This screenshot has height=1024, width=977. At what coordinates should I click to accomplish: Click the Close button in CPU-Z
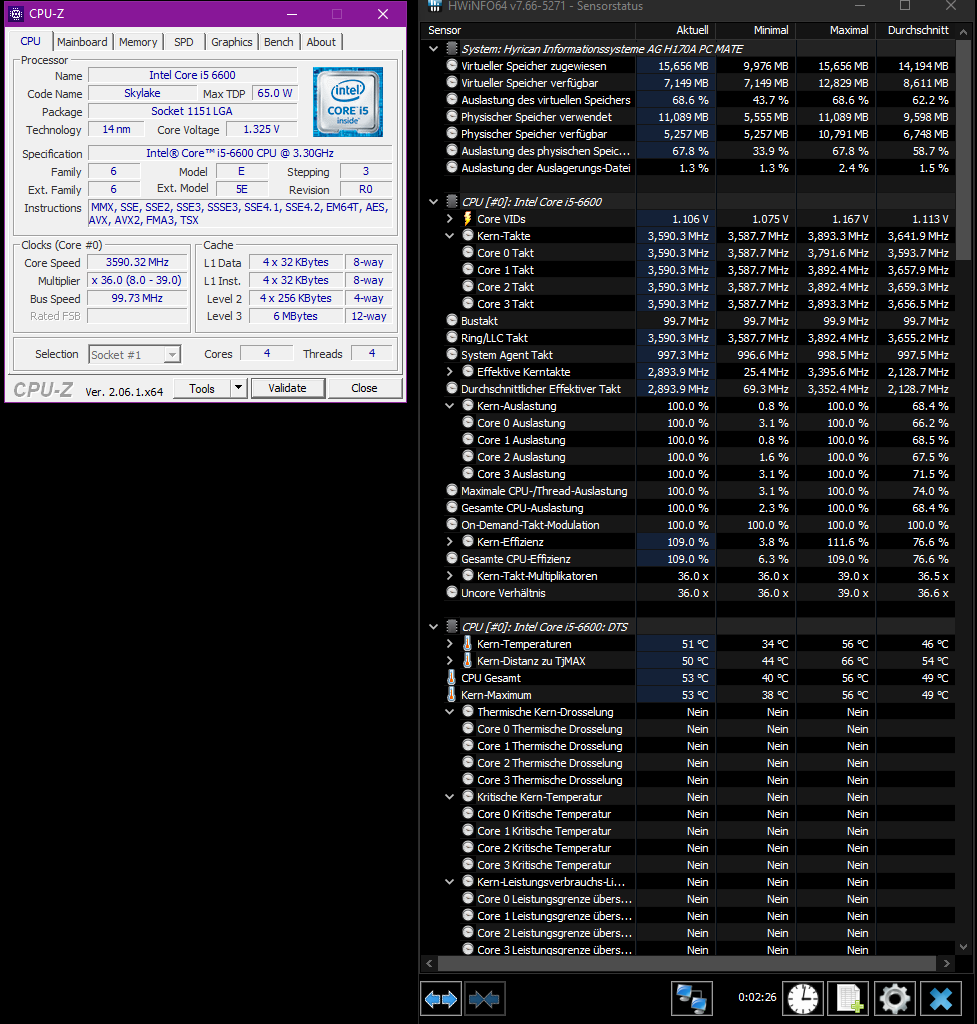coord(364,388)
